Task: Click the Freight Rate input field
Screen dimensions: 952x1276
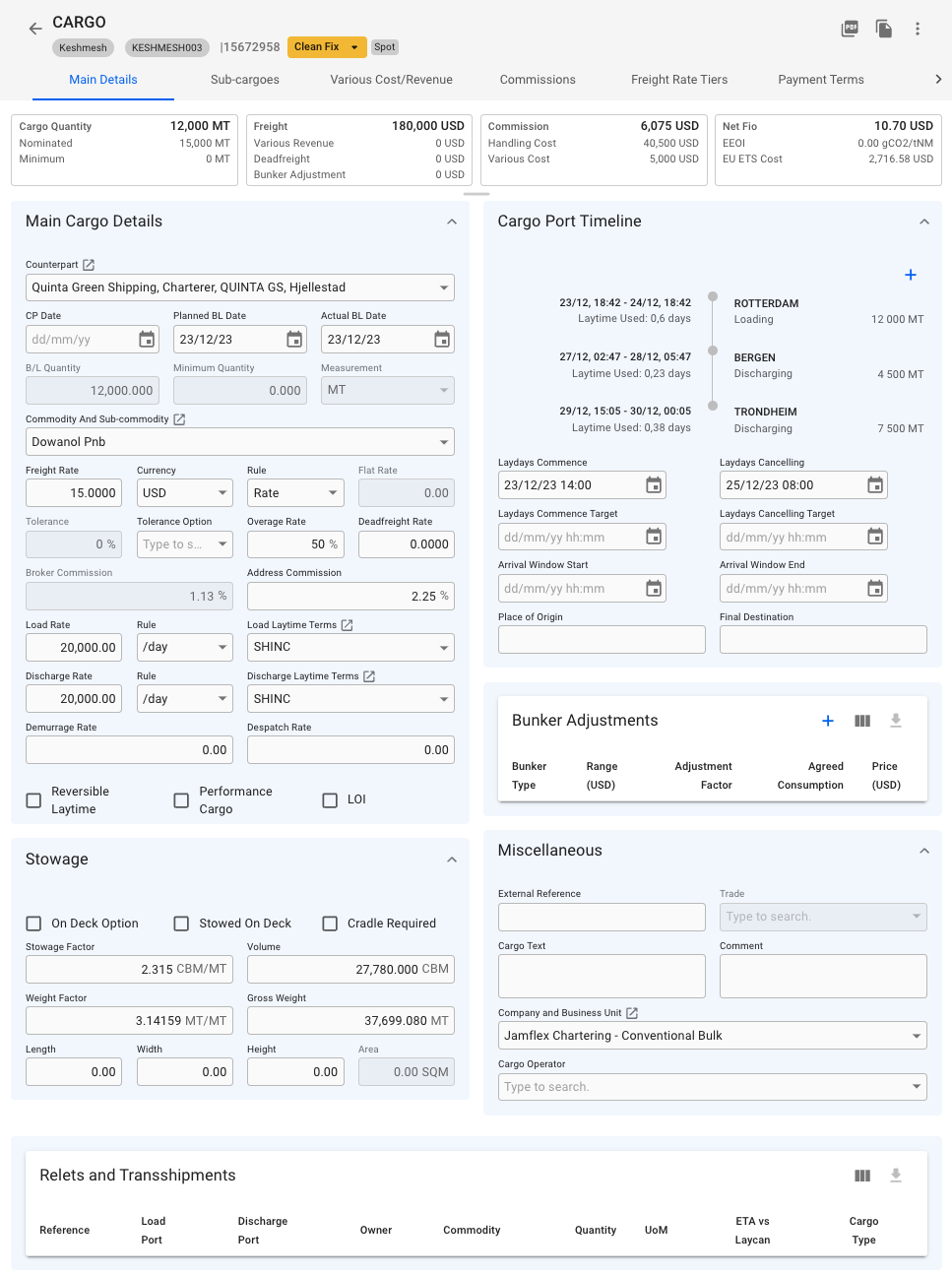Action: [x=74, y=493]
